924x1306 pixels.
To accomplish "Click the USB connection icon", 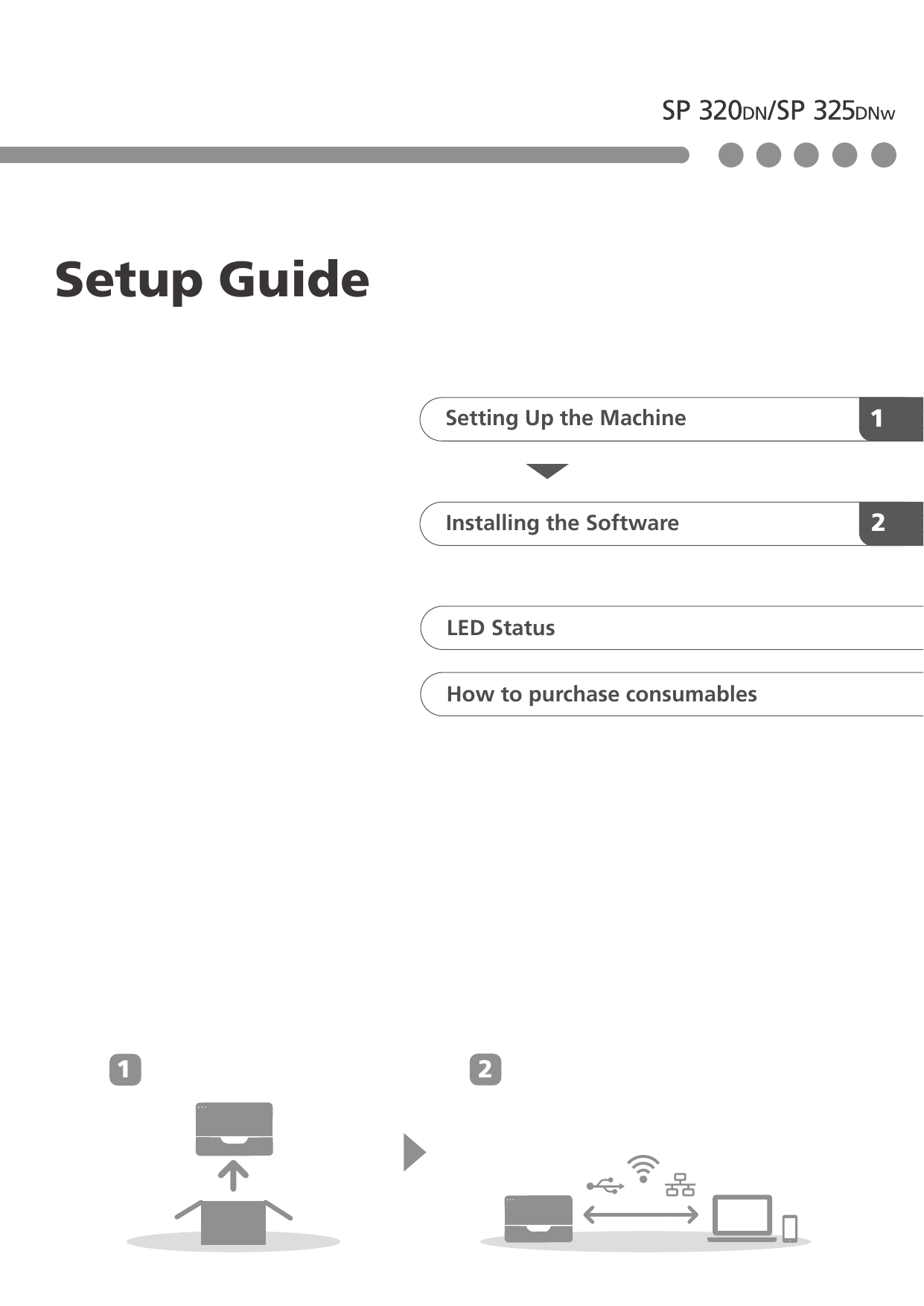I will pyautogui.click(x=605, y=1185).
